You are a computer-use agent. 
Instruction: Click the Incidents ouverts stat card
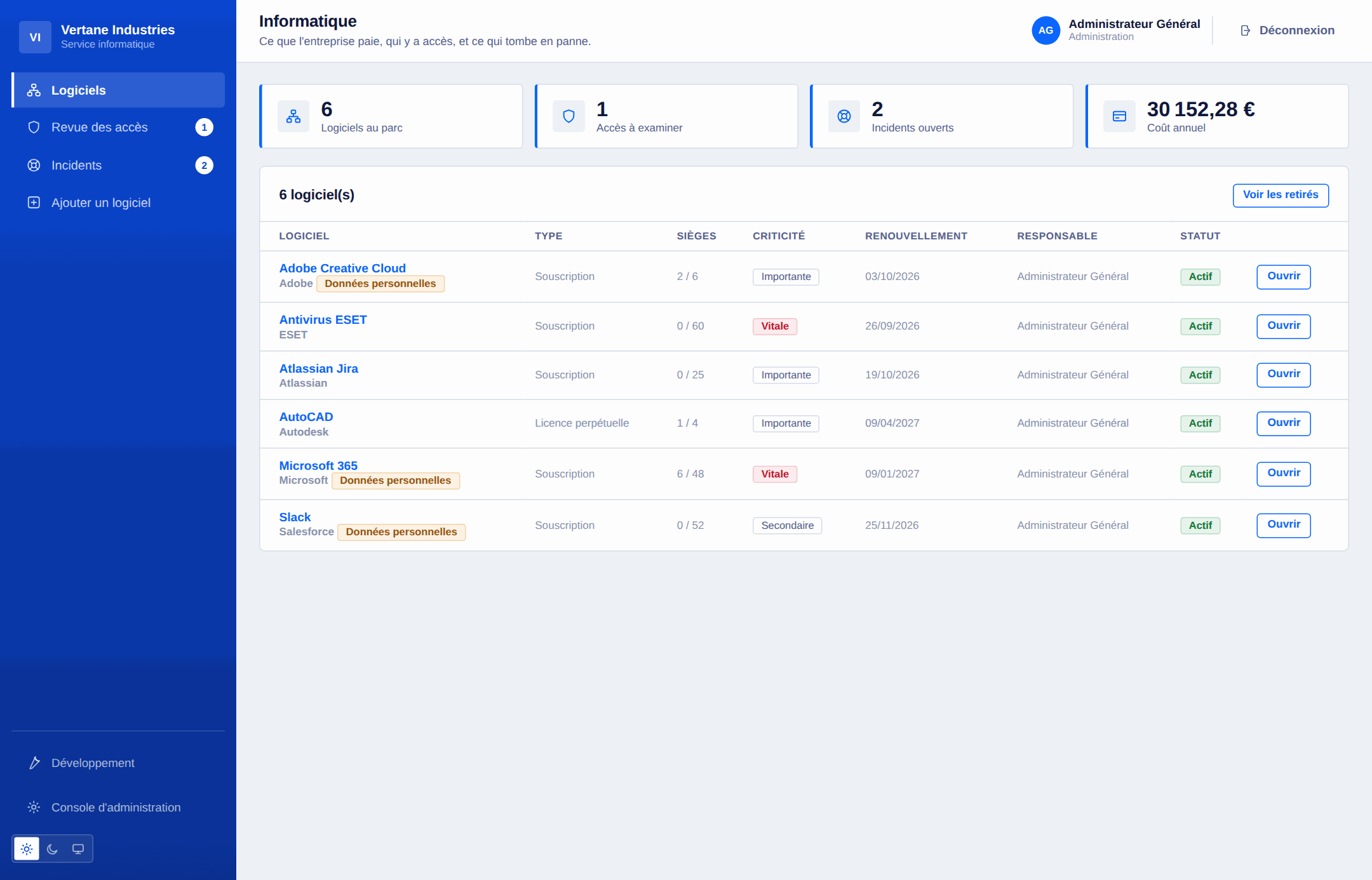point(941,116)
